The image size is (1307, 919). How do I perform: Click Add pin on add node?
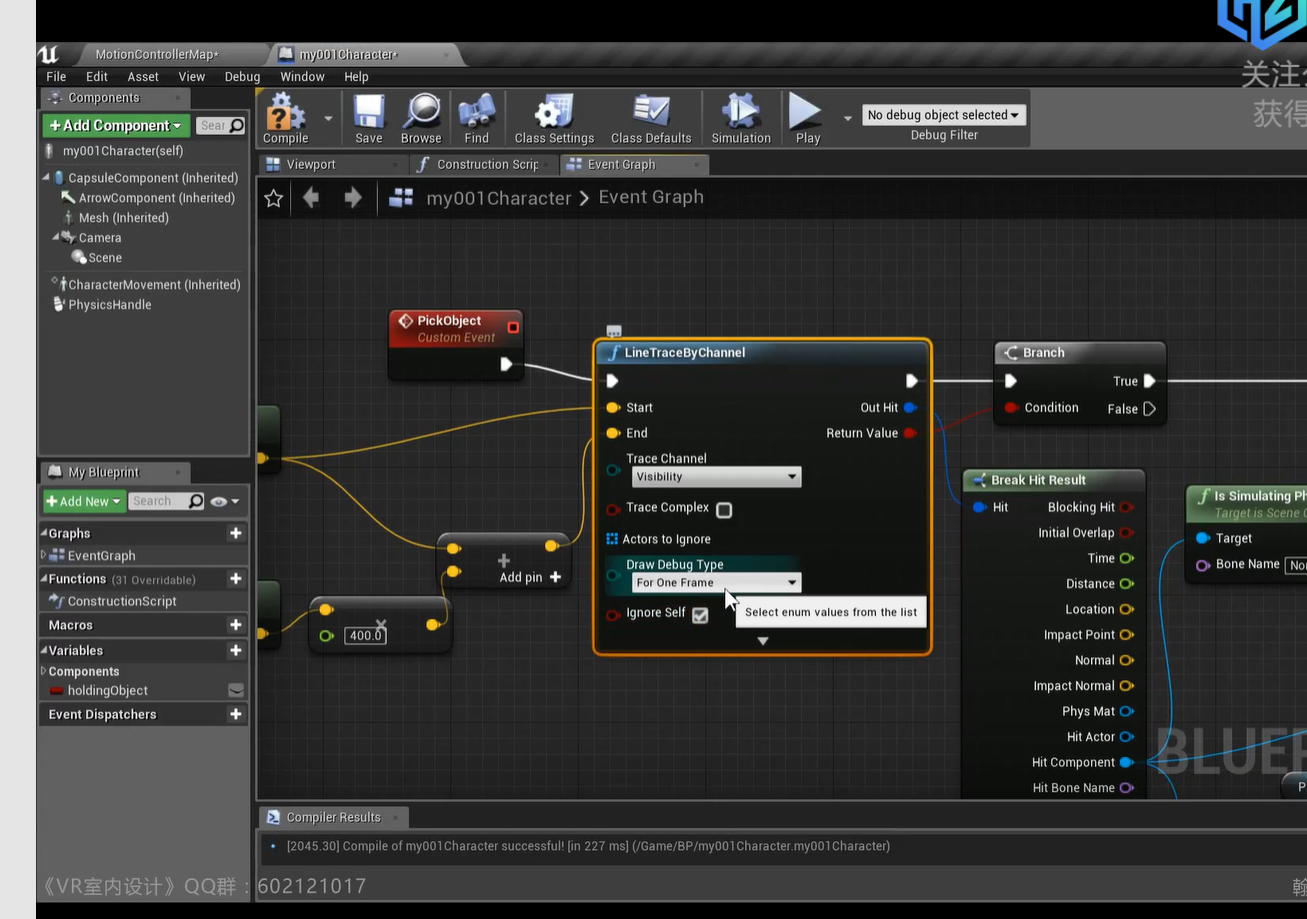click(x=530, y=577)
